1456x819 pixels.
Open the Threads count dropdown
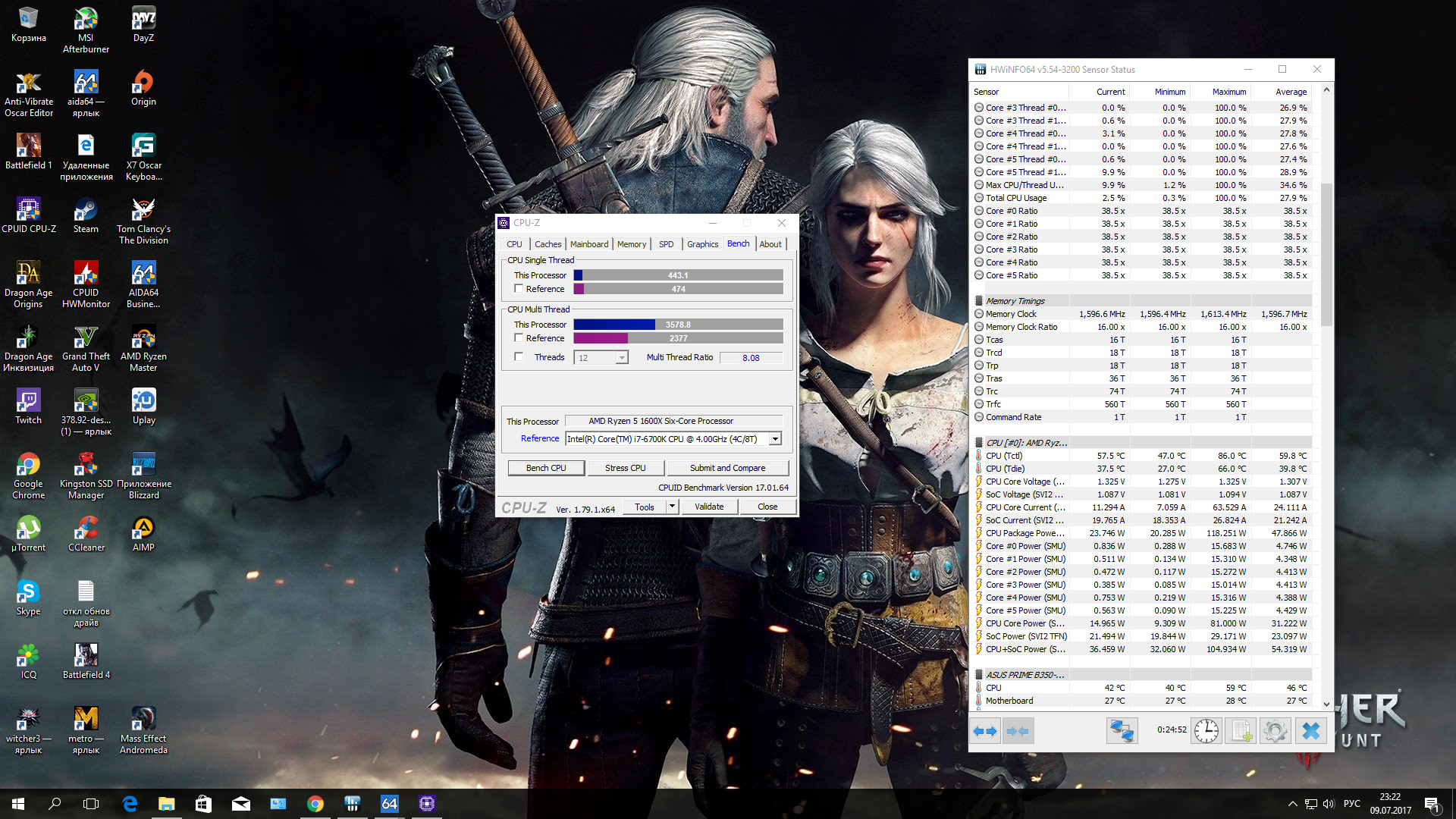coord(622,358)
